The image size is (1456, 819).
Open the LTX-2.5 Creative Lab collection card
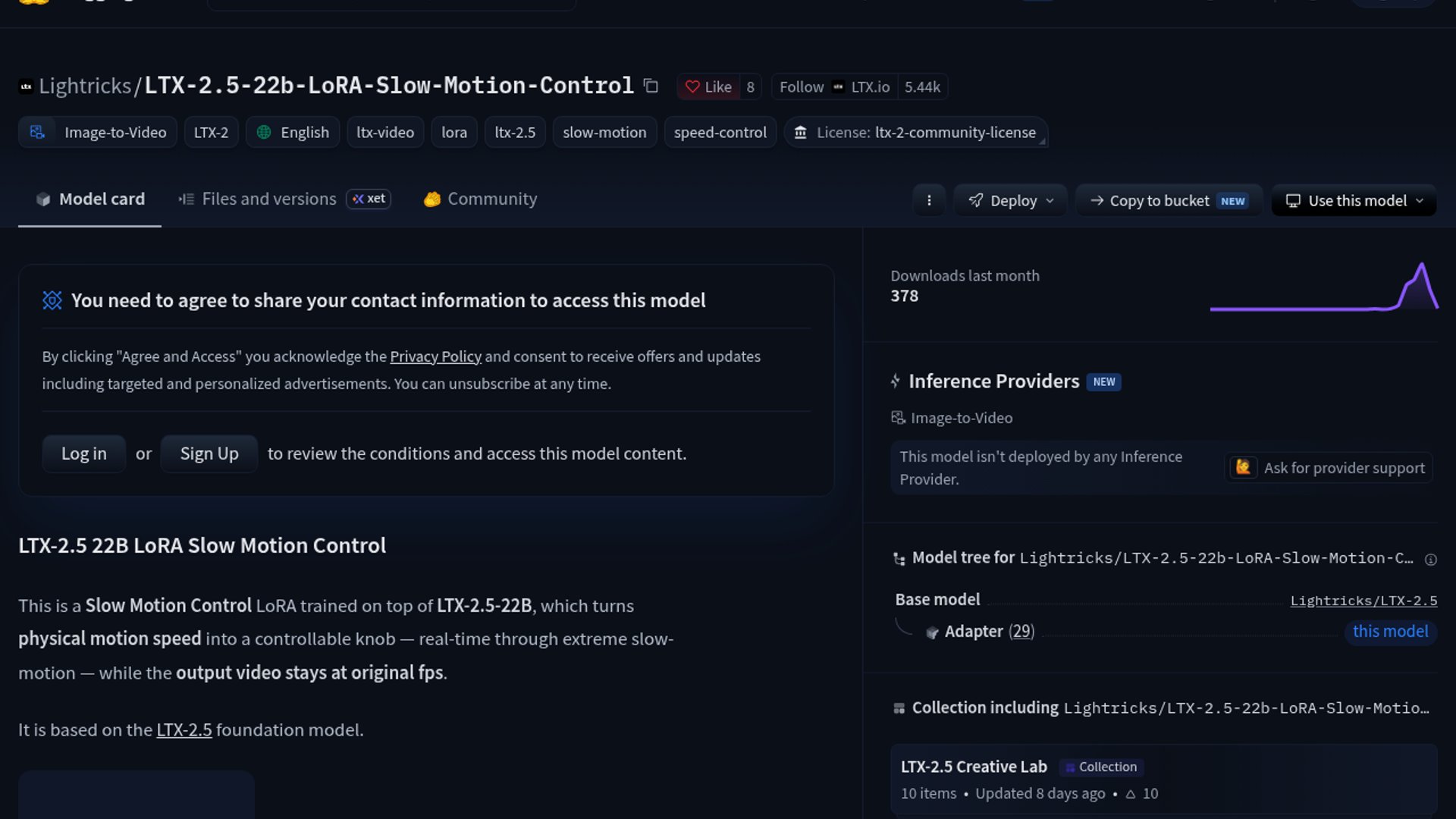click(1164, 780)
